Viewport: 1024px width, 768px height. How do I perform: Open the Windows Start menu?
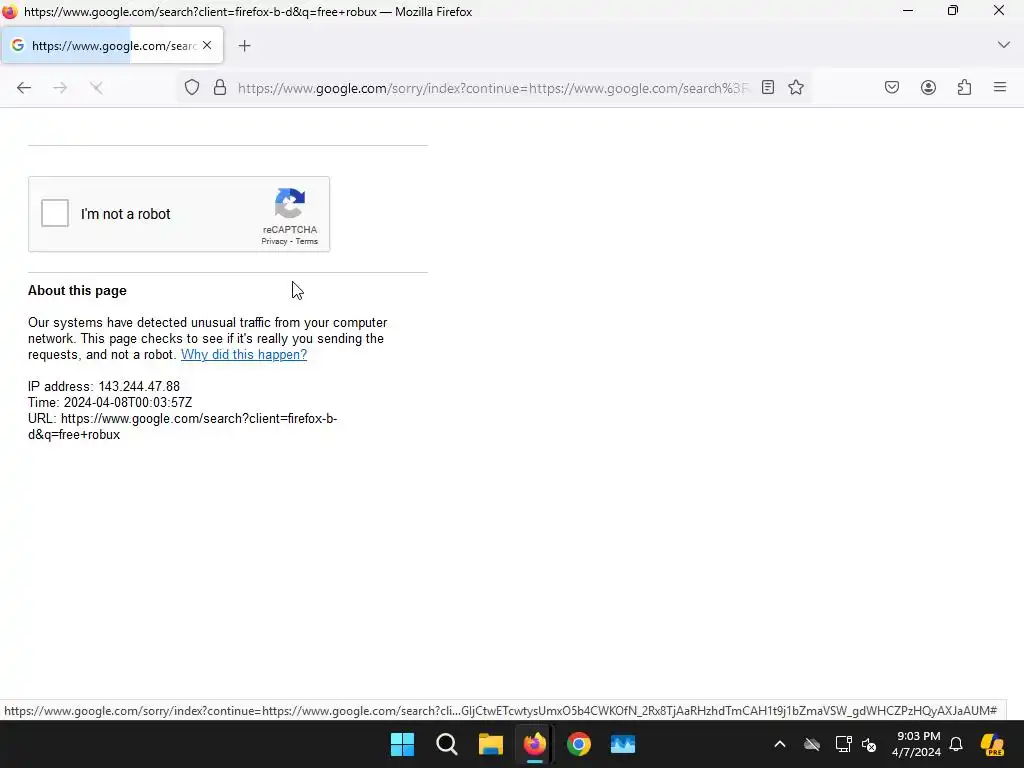(402, 744)
